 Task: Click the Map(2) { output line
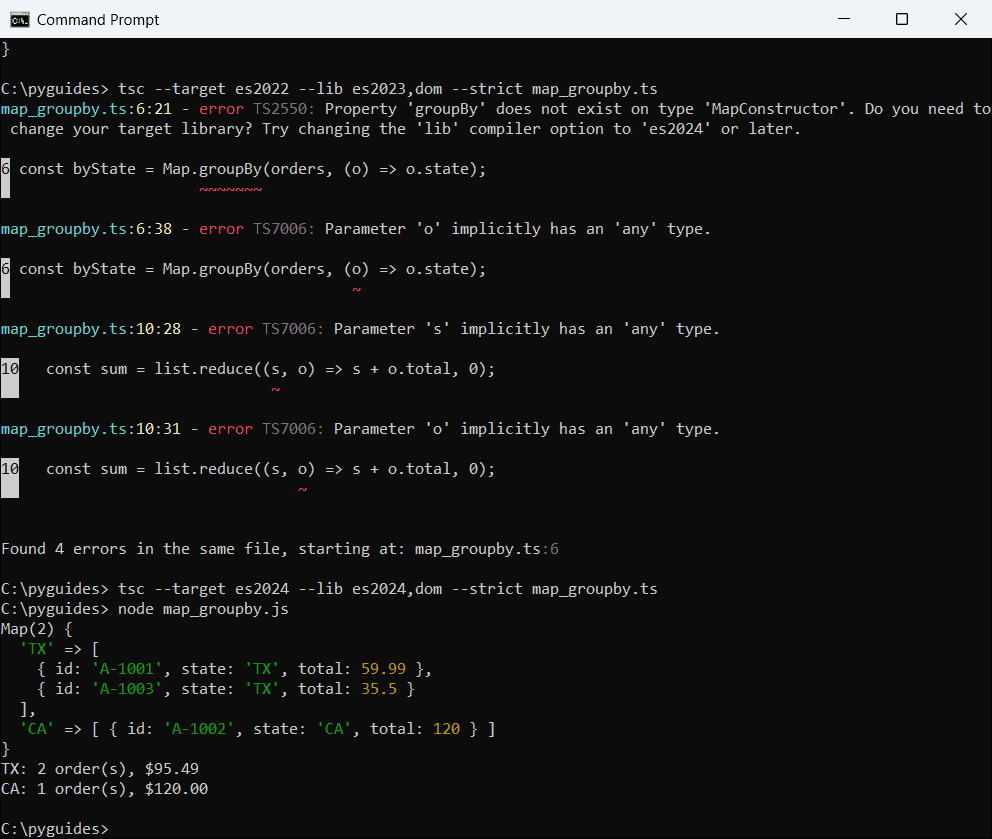(37, 629)
